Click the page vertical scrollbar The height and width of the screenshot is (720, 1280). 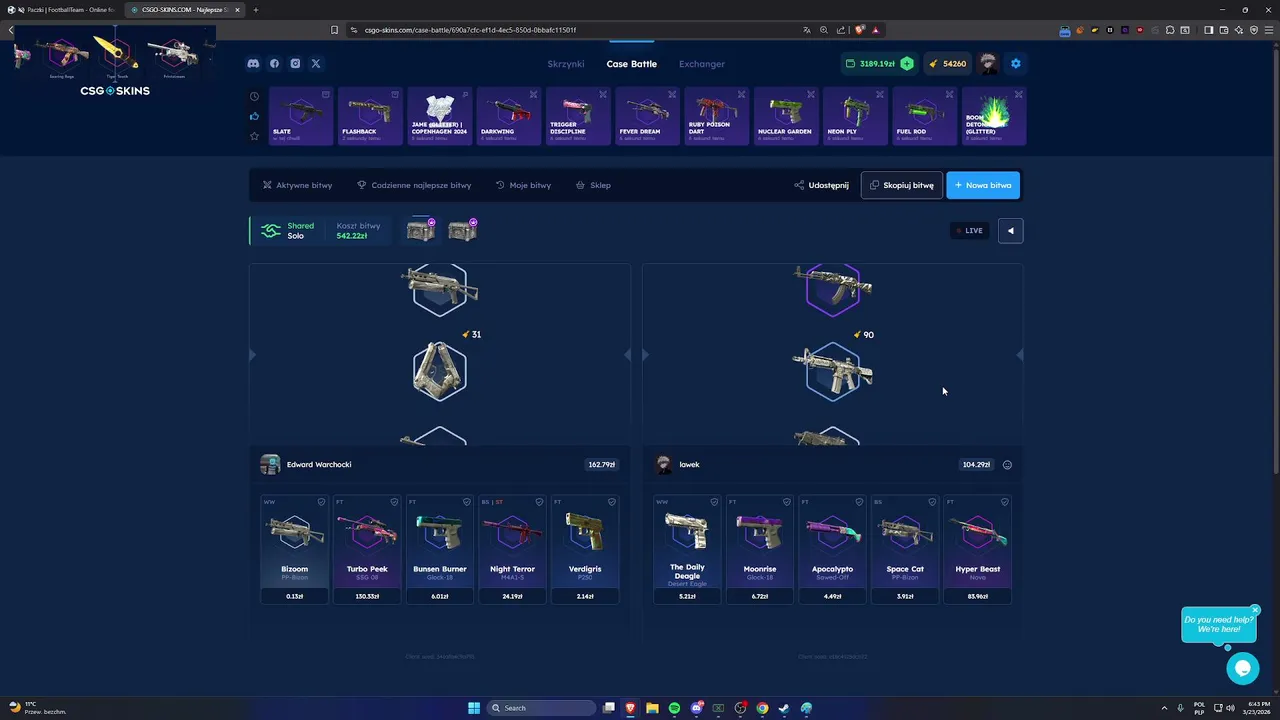[1275, 260]
